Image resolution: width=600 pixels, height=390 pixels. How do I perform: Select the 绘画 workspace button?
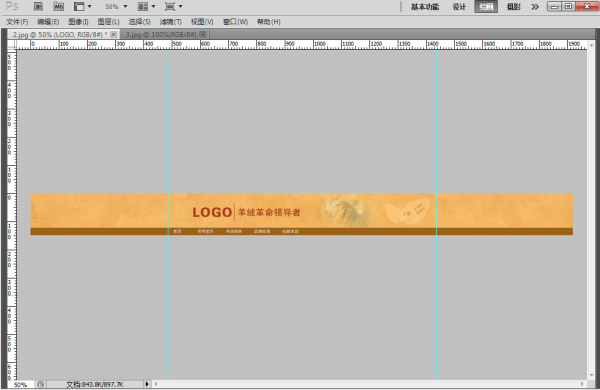pos(486,7)
